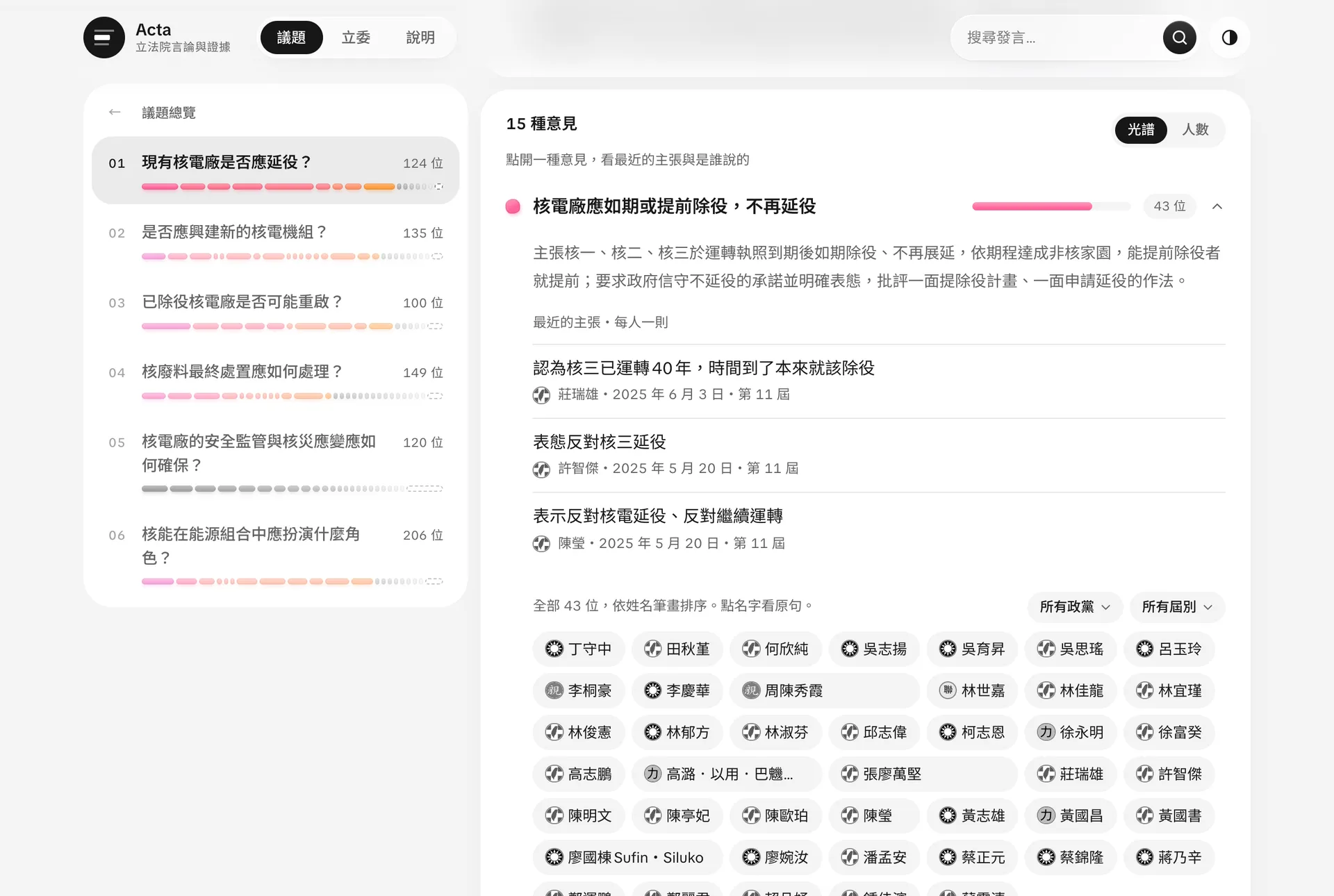Select topic 06 核能在能源組合中應扮演什麼角色

point(276,554)
